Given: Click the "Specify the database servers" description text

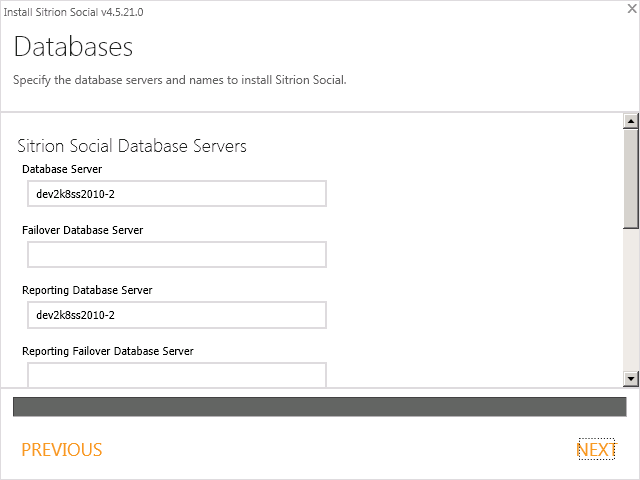Looking at the screenshot, I should (180, 80).
